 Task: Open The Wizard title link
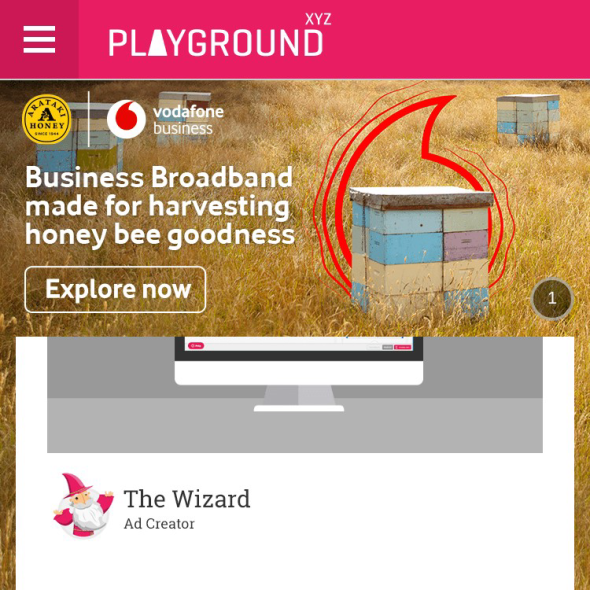187,499
